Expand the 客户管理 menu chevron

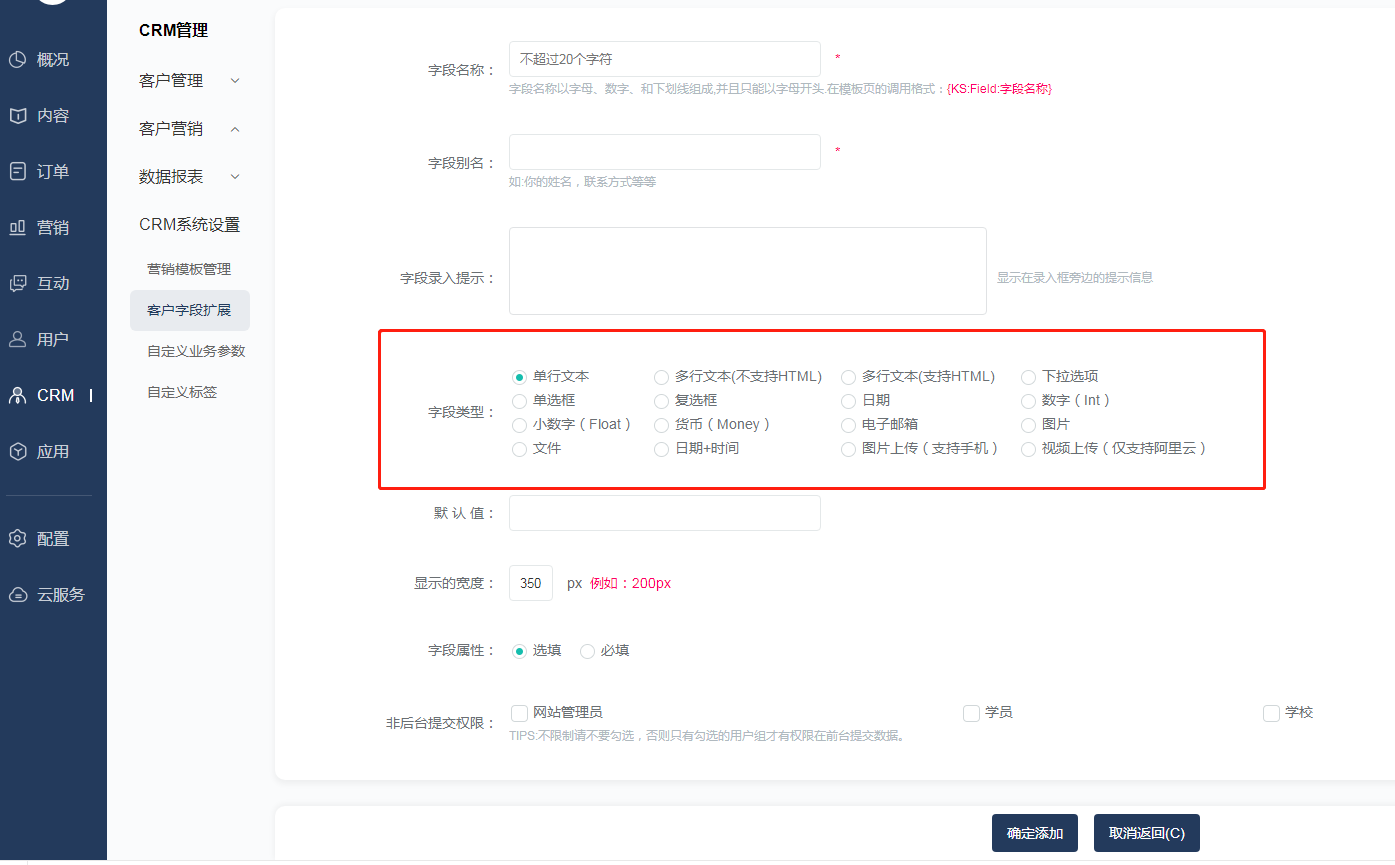[235, 80]
